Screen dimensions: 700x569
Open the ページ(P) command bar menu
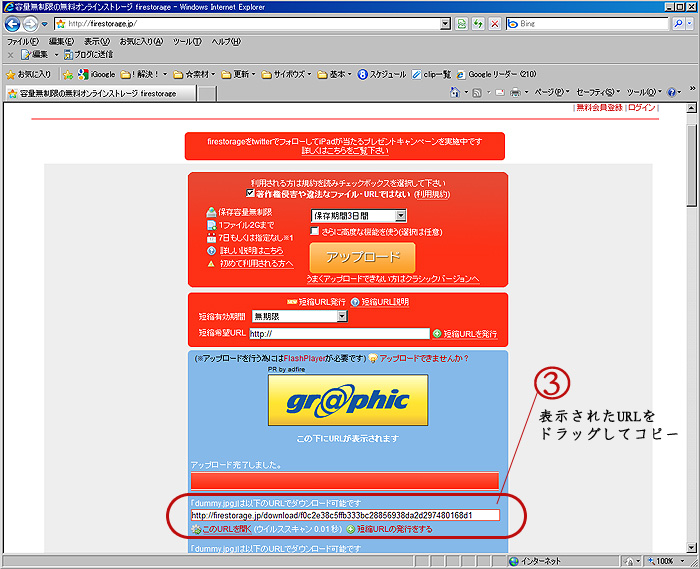click(552, 92)
